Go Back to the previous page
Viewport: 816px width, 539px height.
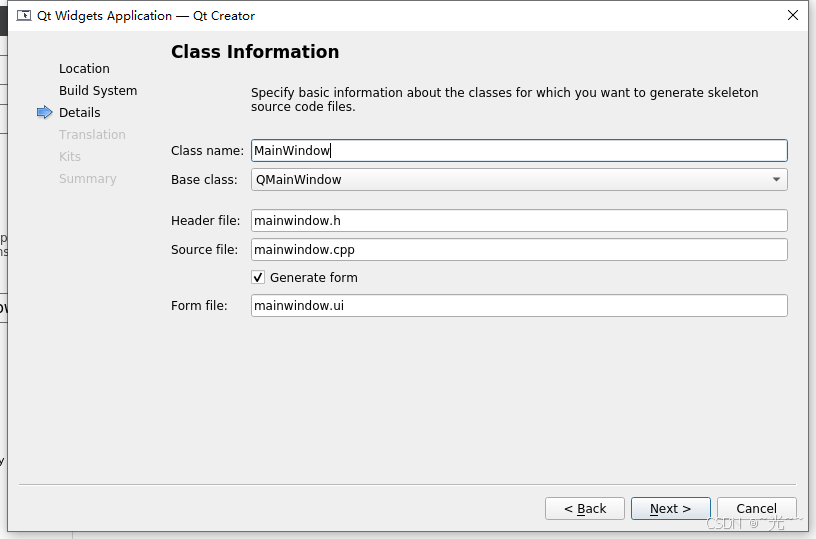click(x=585, y=508)
